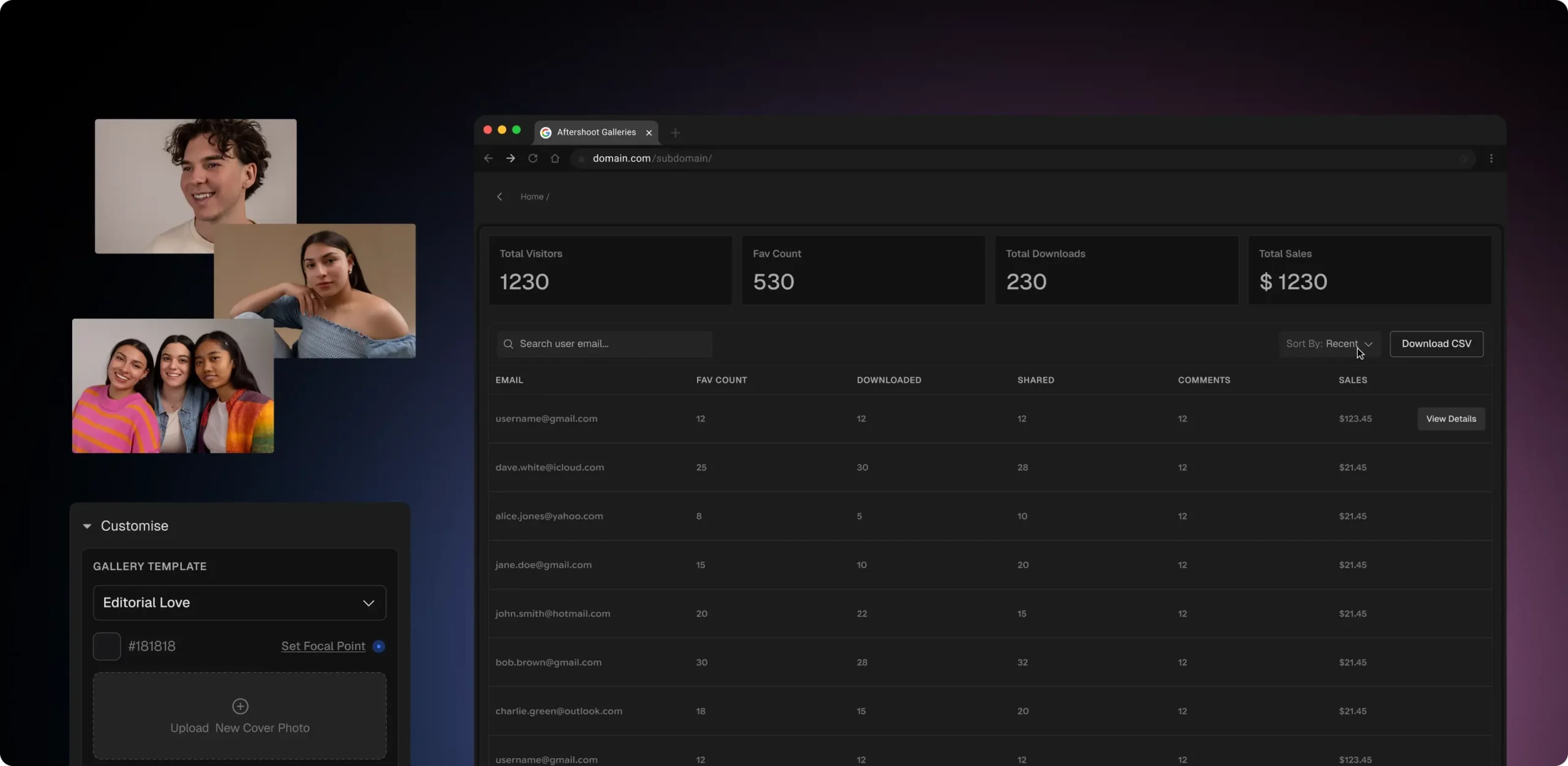Click the FAV COUNT column header

(722, 380)
